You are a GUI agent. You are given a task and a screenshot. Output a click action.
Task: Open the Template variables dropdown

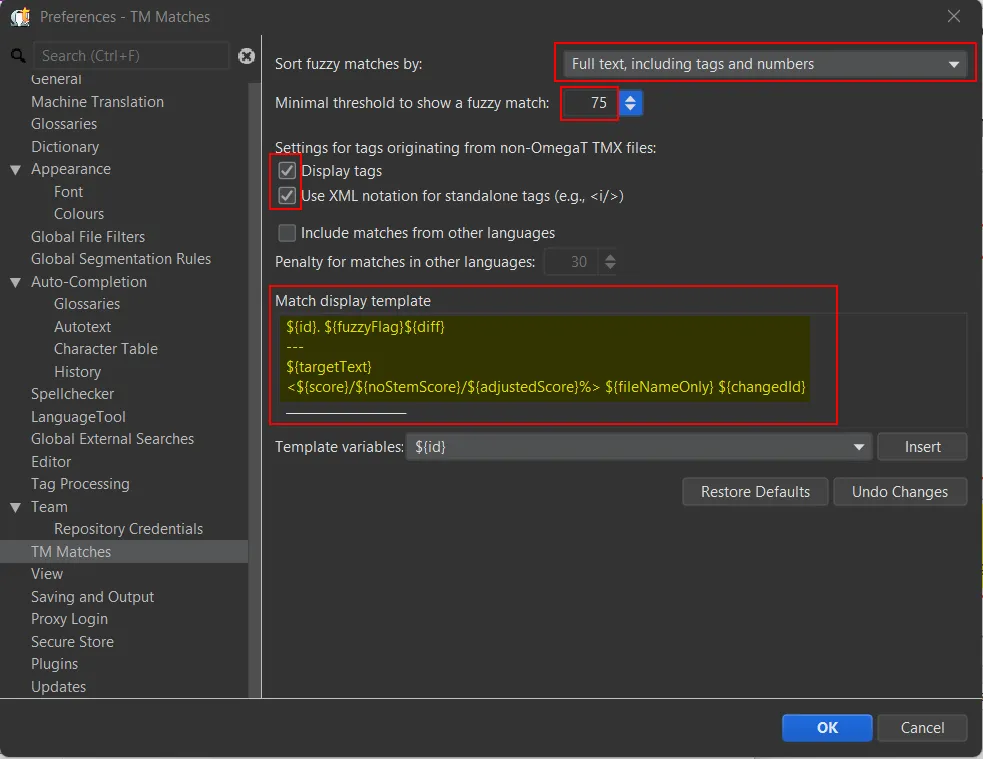[x=640, y=447]
